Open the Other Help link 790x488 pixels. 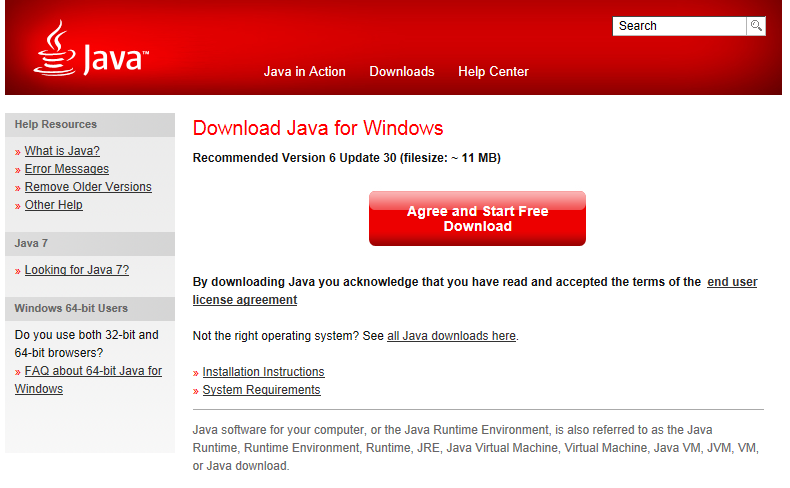[53, 205]
